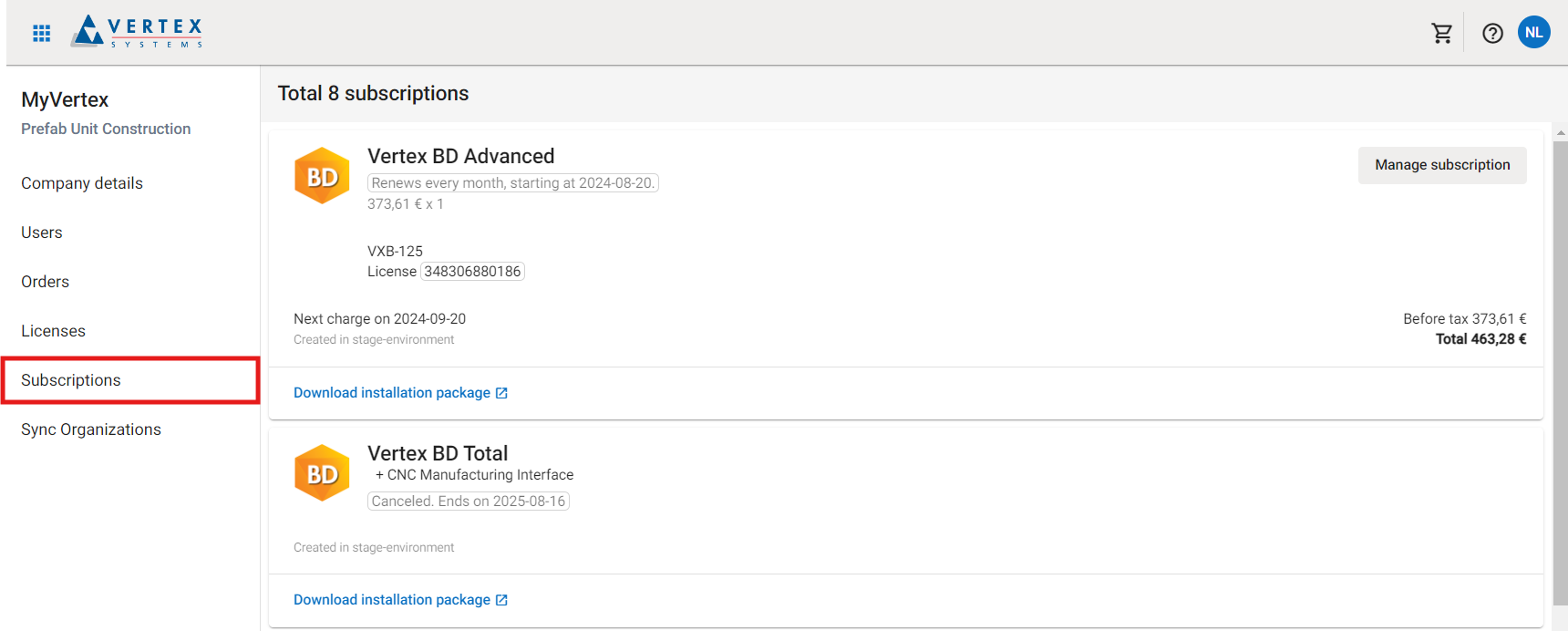
Task: Go to Company details in sidebar
Action: pos(82,183)
